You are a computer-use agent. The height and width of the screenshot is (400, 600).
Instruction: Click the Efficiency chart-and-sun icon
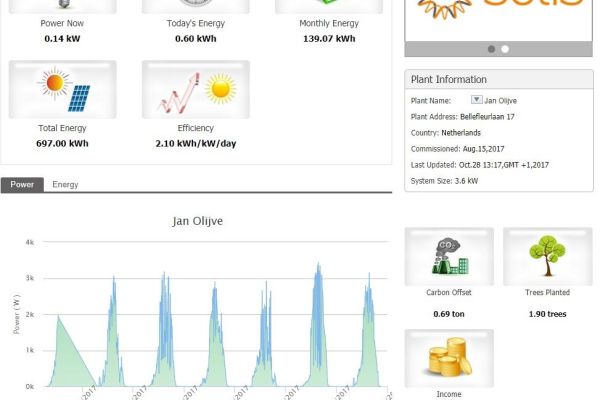[195, 90]
